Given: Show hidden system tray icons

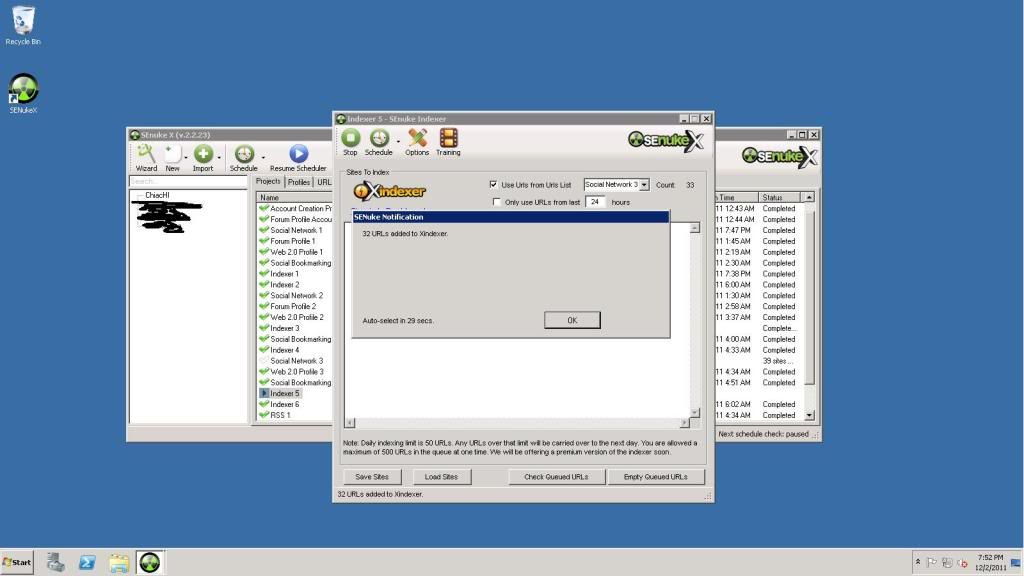Looking at the screenshot, I should (918, 562).
